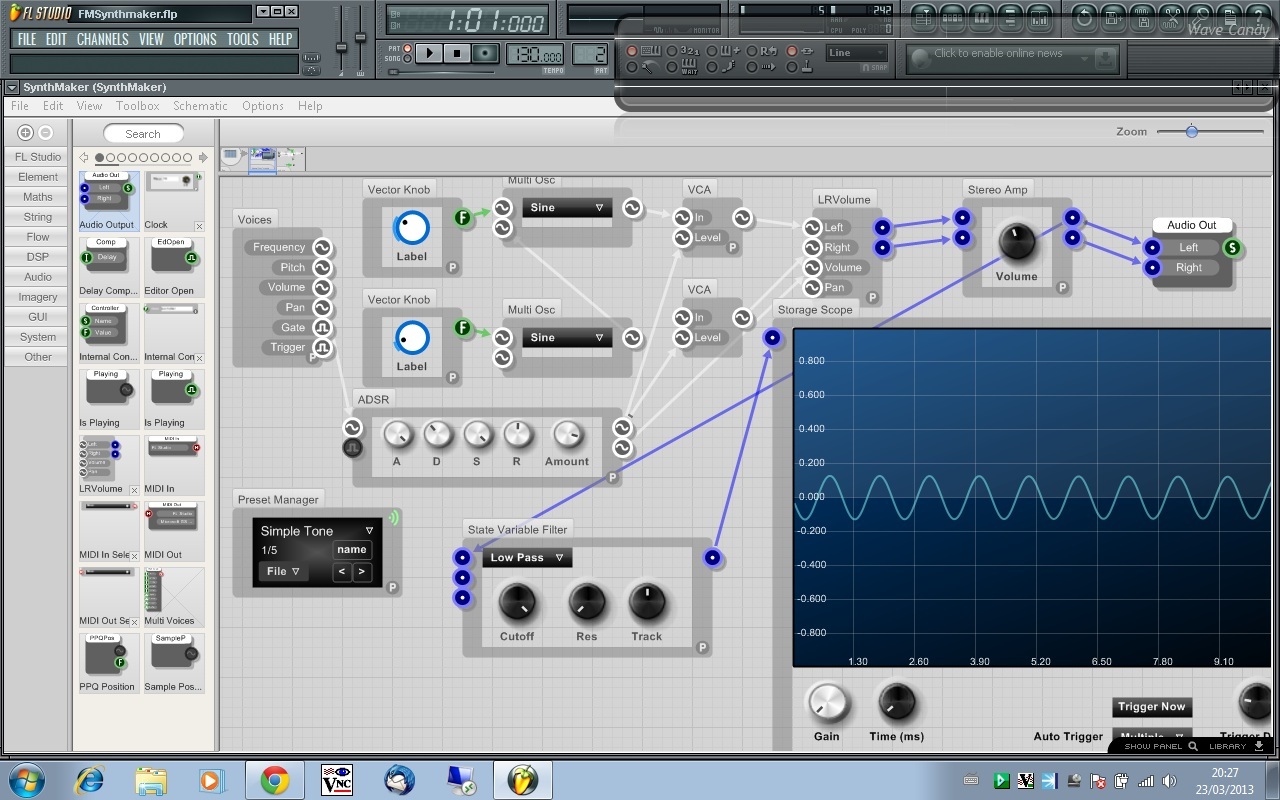This screenshot has height=800, width=1280.
Task: Click the Trigger Now button
Action: [x=1151, y=707]
